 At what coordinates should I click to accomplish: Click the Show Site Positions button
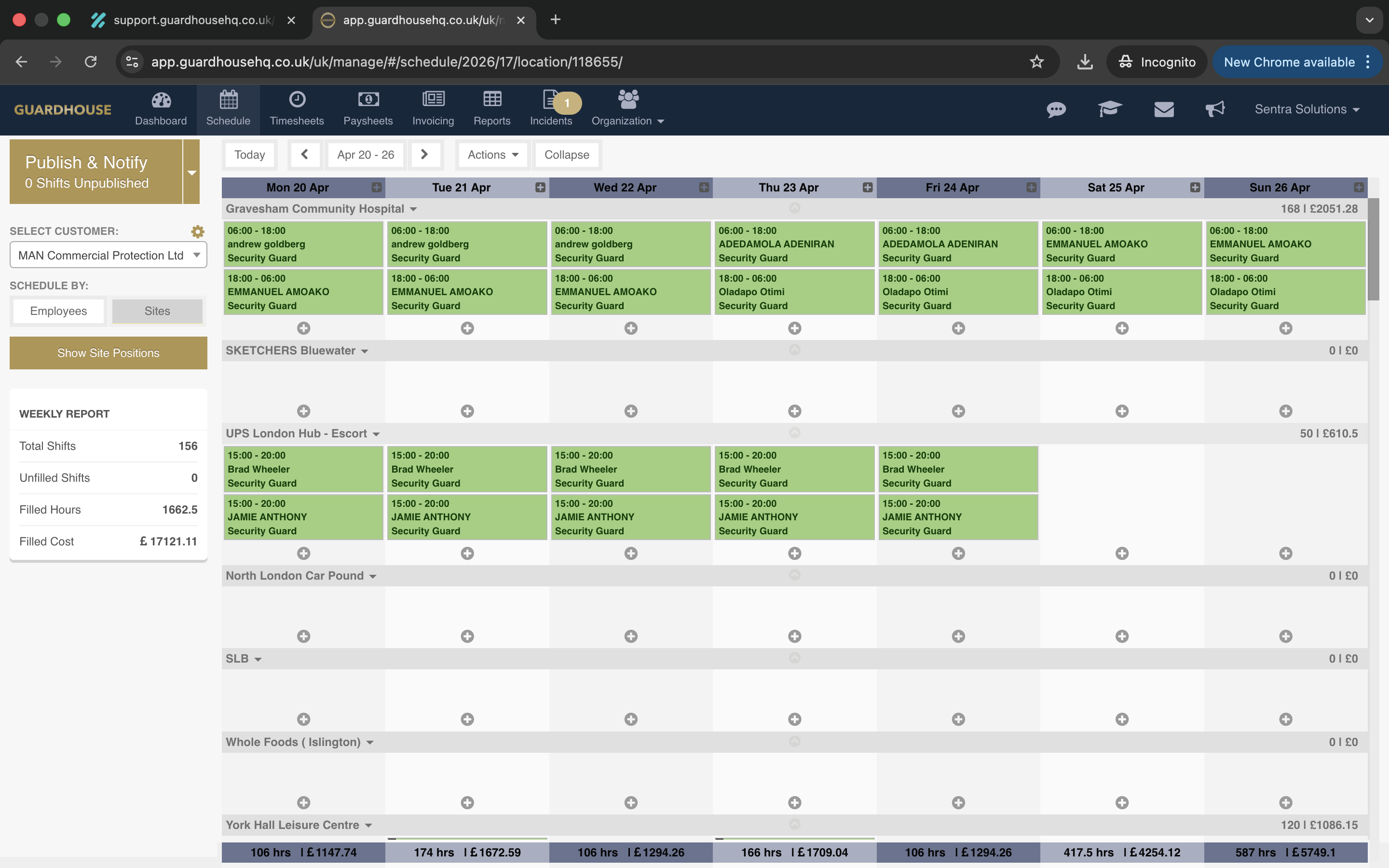tap(109, 353)
